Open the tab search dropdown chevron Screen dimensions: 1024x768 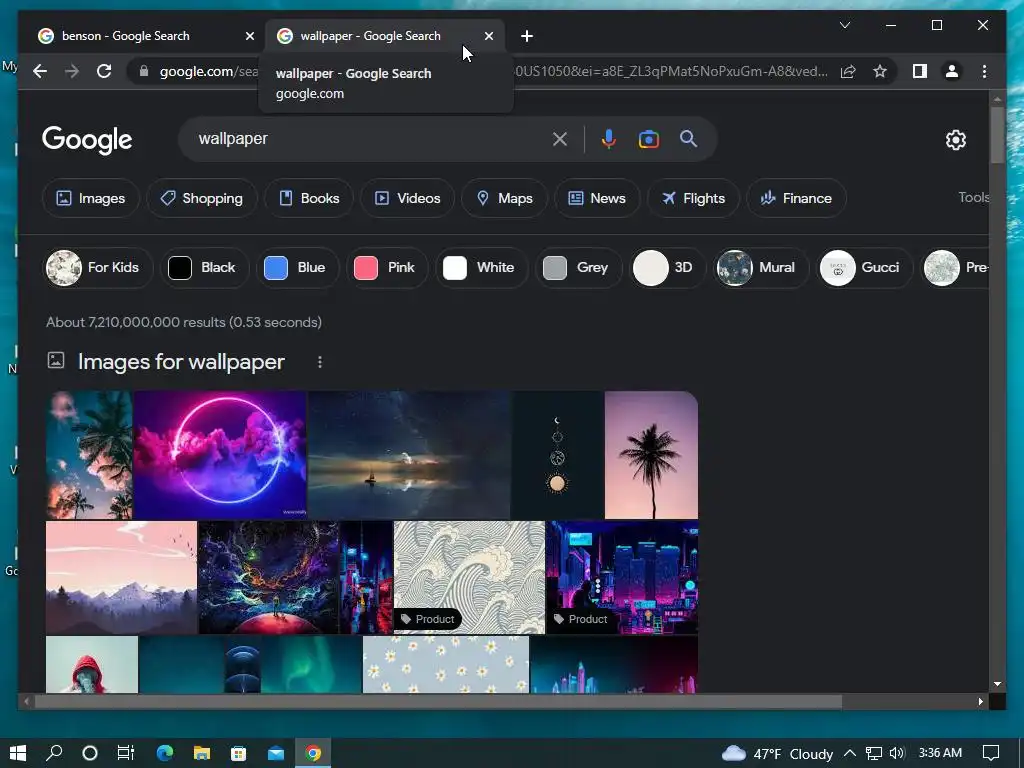point(844,25)
